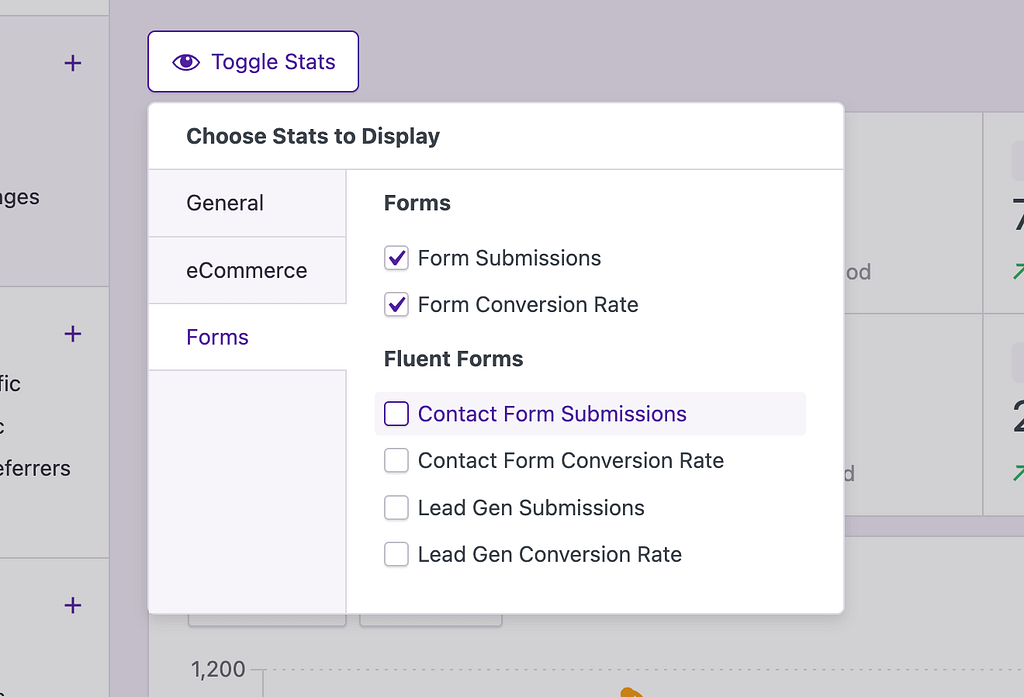The height and width of the screenshot is (697, 1024).
Task: Check Lead Gen Conversion Rate
Action: click(x=396, y=554)
